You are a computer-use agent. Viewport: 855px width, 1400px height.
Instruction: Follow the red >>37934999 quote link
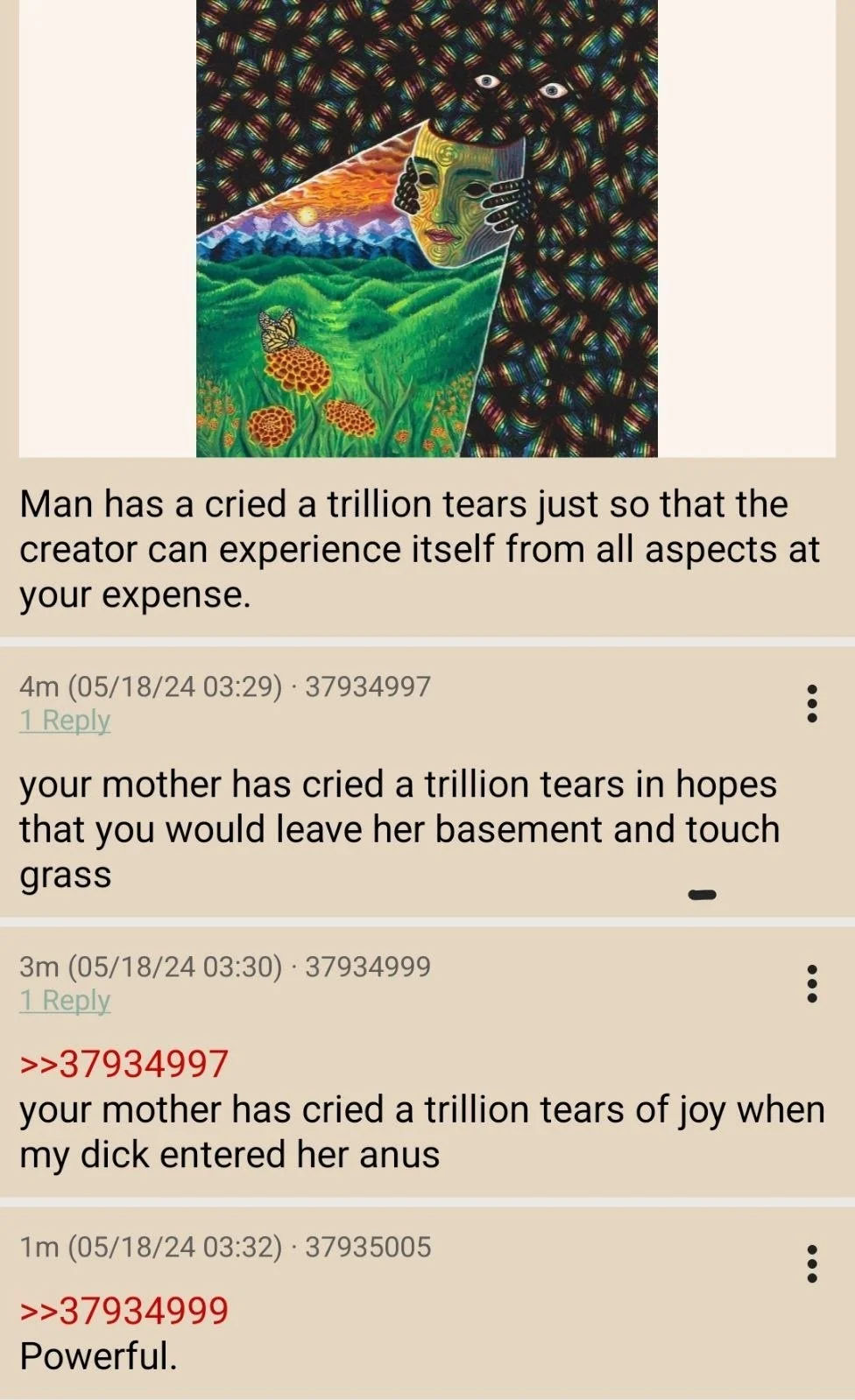click(x=124, y=1310)
